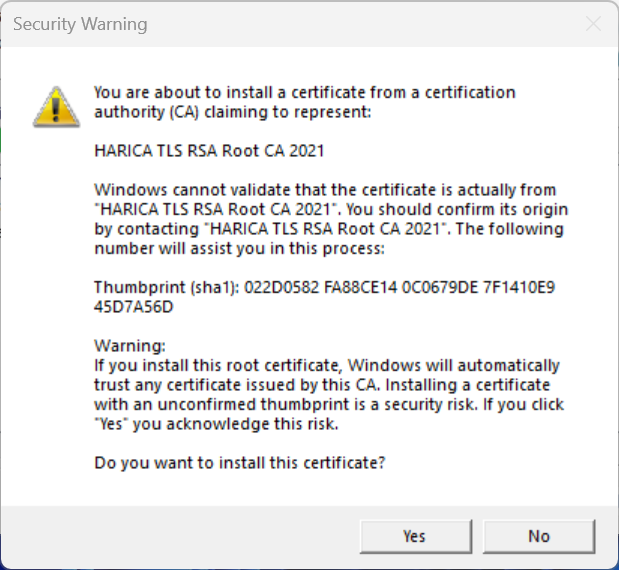Click "number will assist you in this process:" line
The image size is (619, 570).
click(238, 248)
